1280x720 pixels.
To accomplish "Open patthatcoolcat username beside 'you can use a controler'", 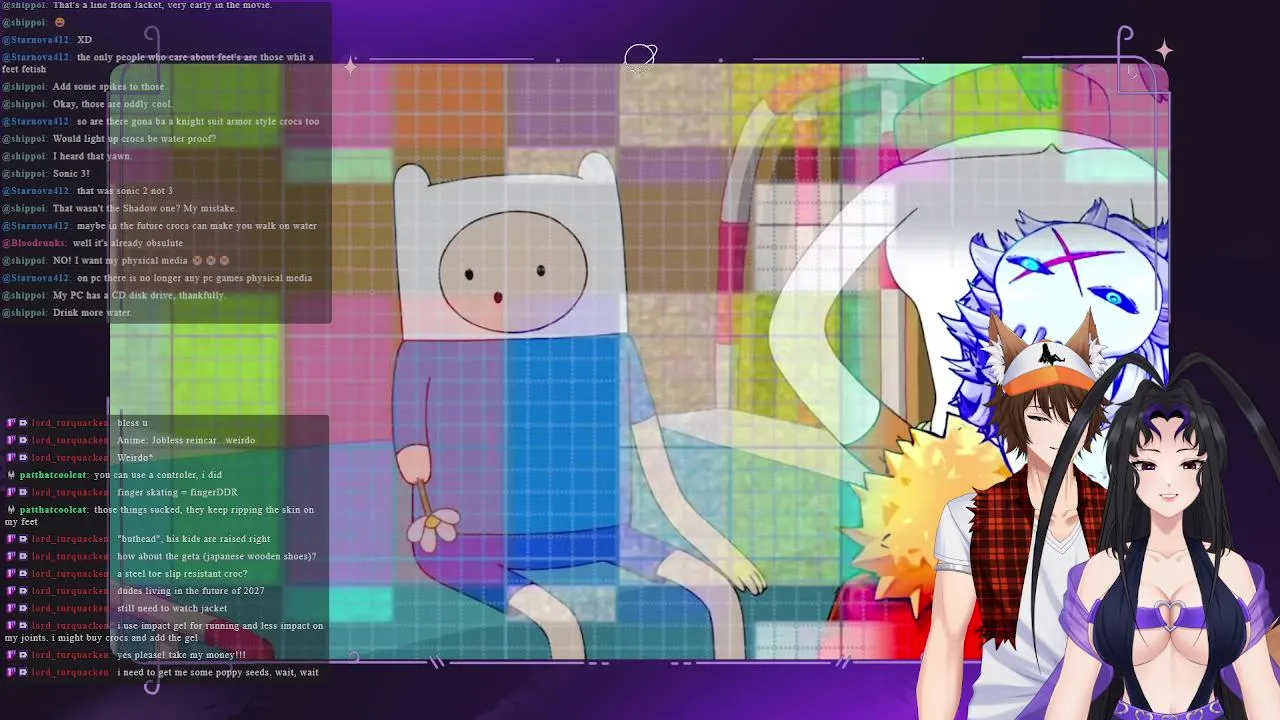I will click(x=54, y=475).
